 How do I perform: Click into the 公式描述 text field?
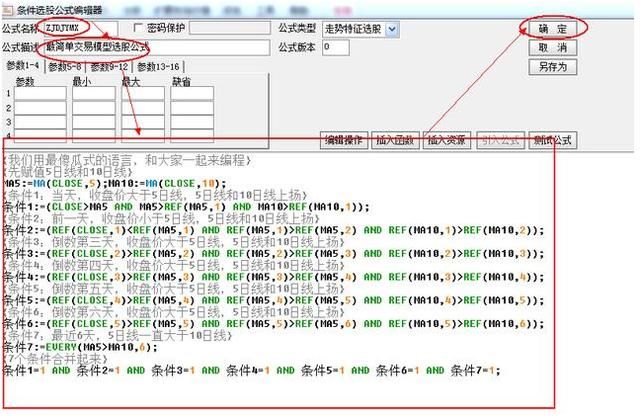point(157,47)
